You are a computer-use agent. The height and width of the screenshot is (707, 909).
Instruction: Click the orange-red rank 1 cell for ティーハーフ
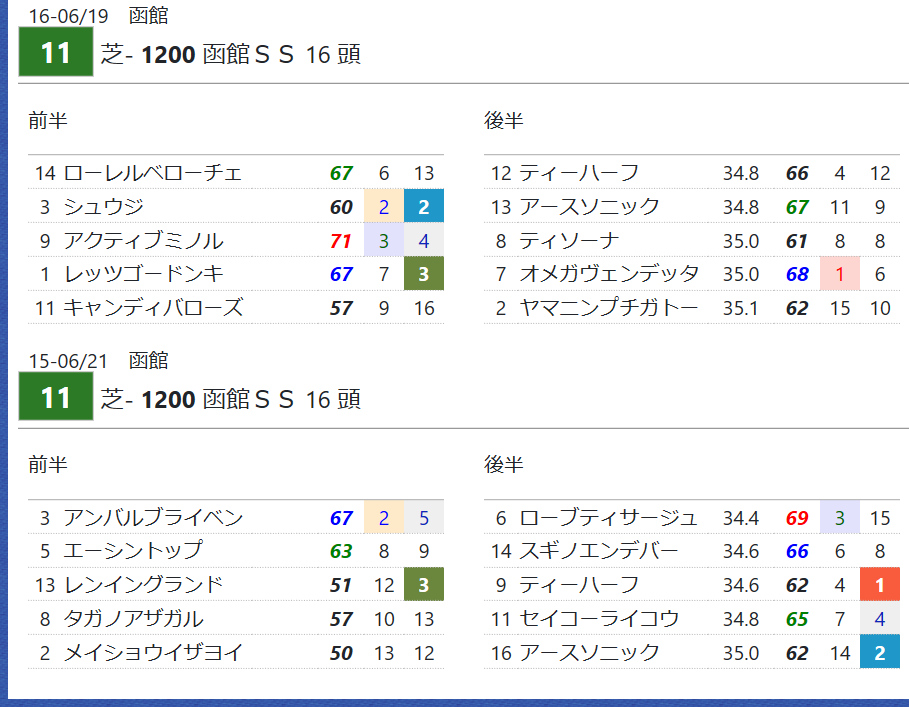point(879,584)
